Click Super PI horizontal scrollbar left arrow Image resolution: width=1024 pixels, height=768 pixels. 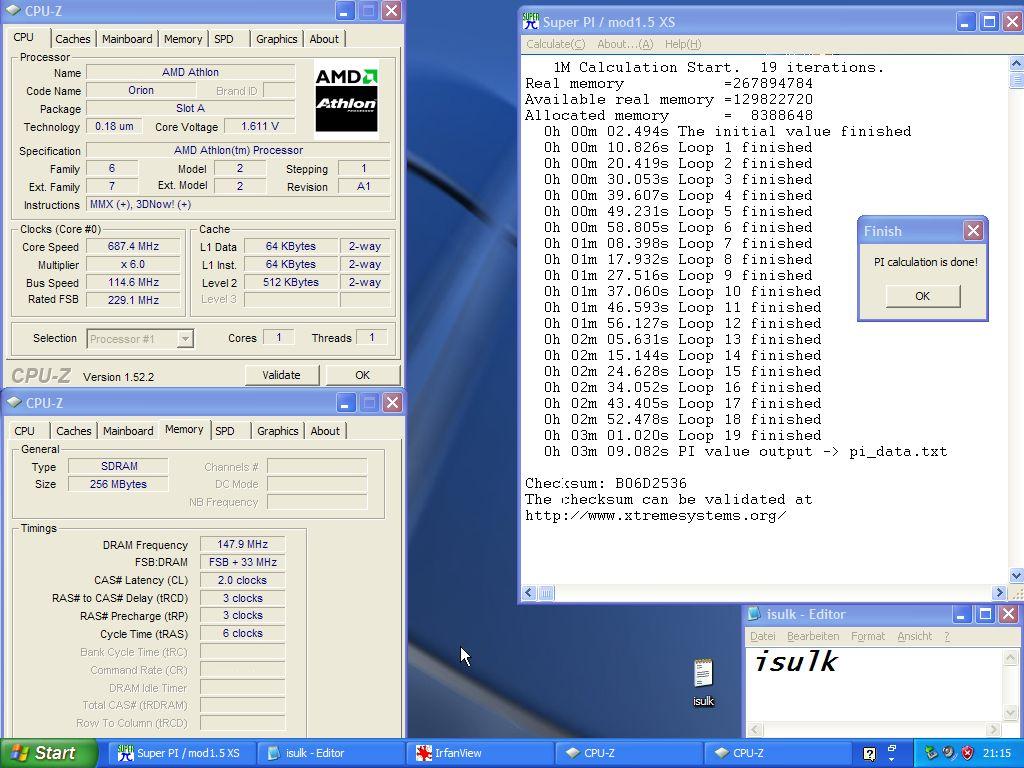point(529,592)
